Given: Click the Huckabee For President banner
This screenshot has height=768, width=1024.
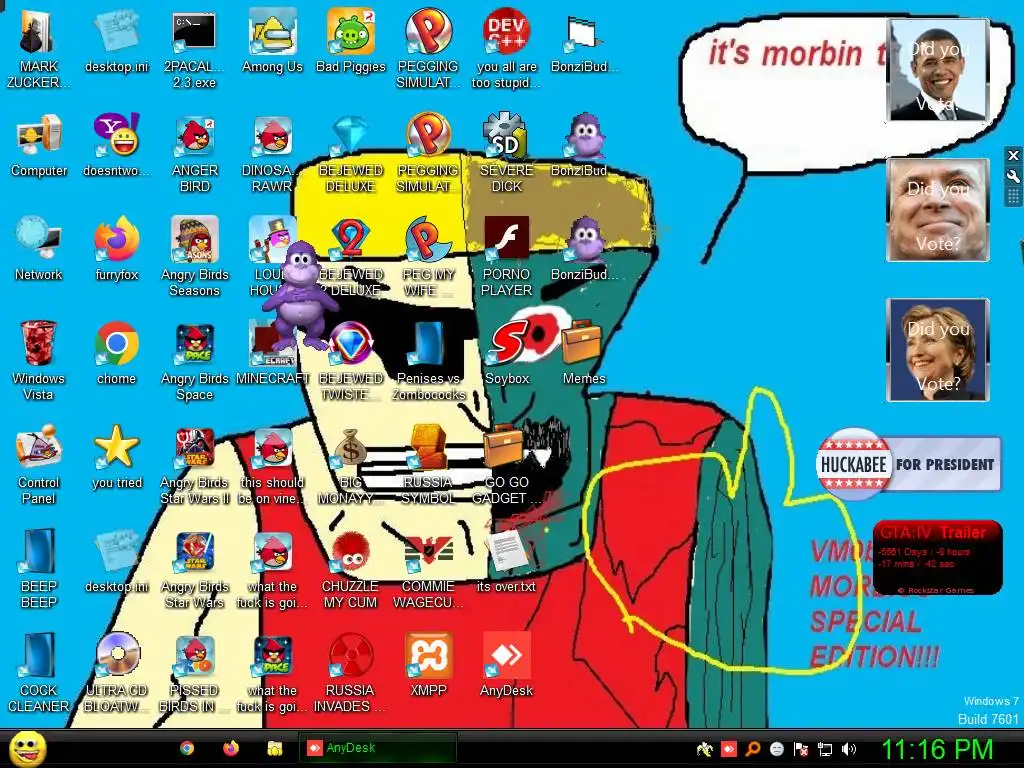Looking at the screenshot, I should pyautogui.click(x=908, y=464).
